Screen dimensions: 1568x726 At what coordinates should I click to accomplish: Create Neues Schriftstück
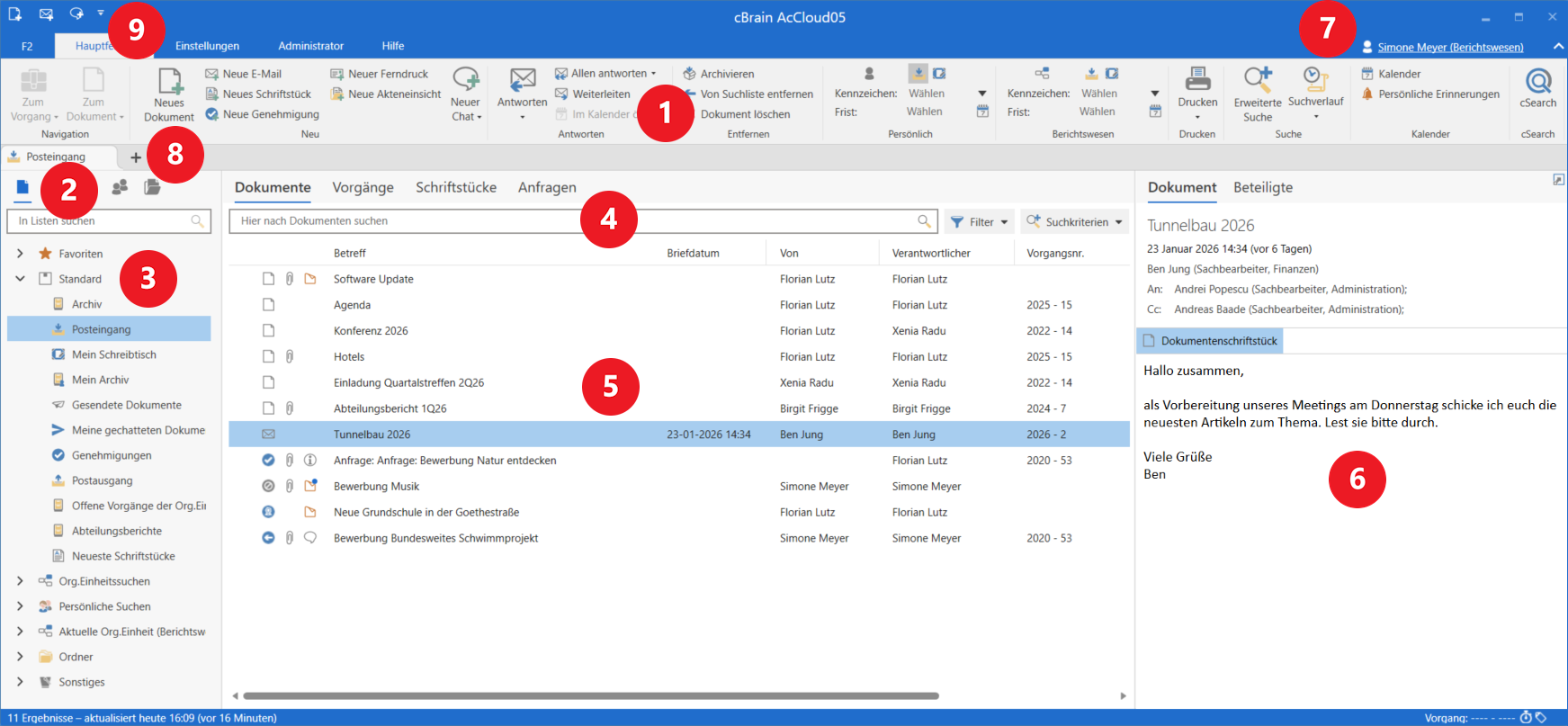(x=258, y=94)
